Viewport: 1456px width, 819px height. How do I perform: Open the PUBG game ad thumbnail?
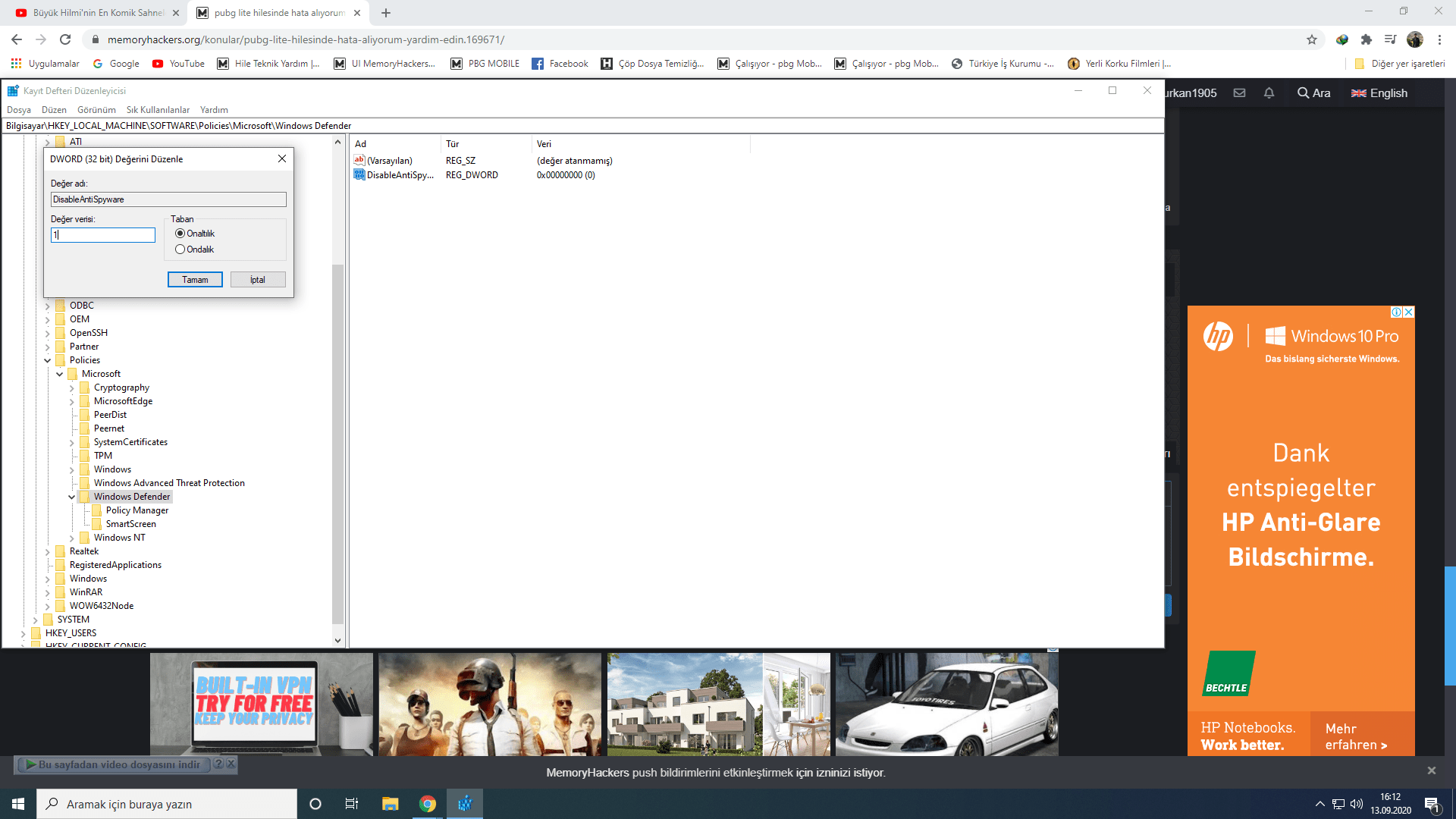(490, 704)
